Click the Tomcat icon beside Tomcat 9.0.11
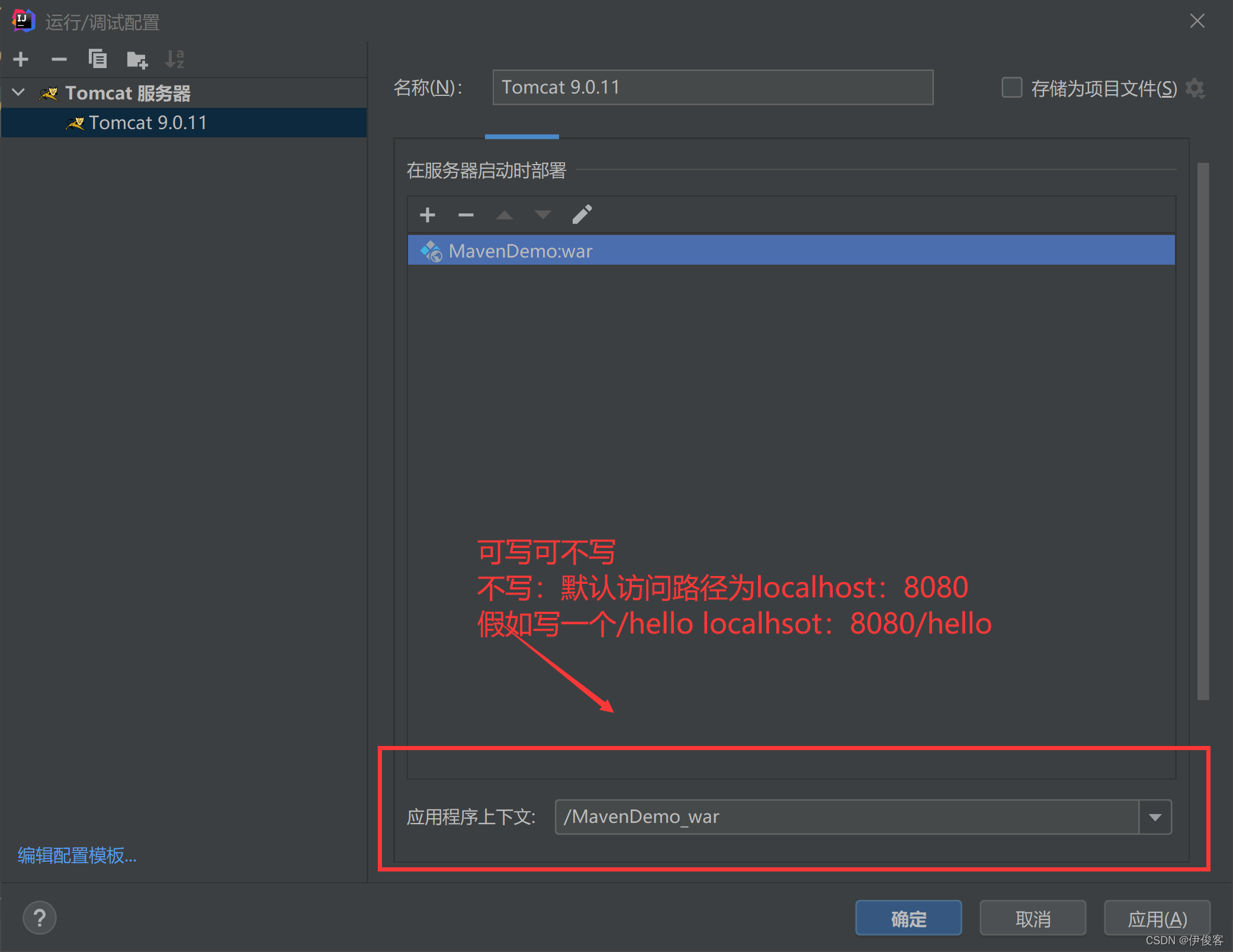The image size is (1233, 952). pos(75,123)
